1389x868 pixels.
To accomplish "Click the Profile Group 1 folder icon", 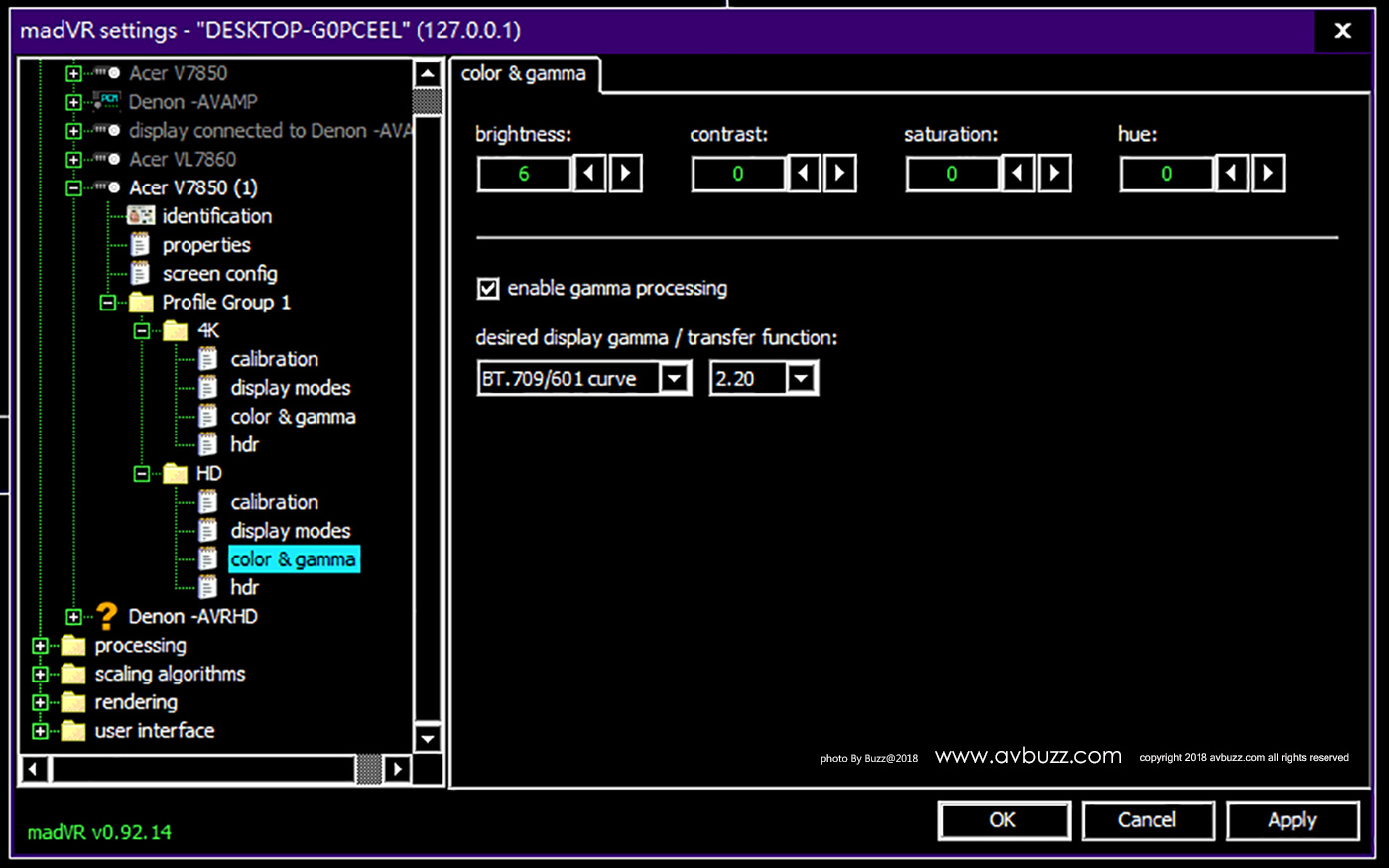I will 141,303.
